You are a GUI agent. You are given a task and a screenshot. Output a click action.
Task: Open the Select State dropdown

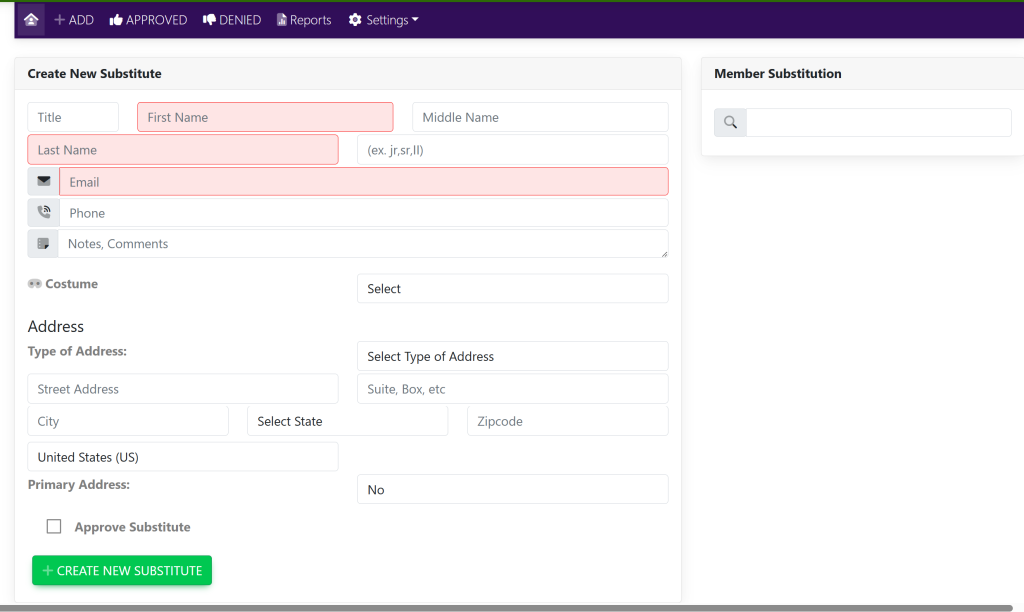pos(347,422)
